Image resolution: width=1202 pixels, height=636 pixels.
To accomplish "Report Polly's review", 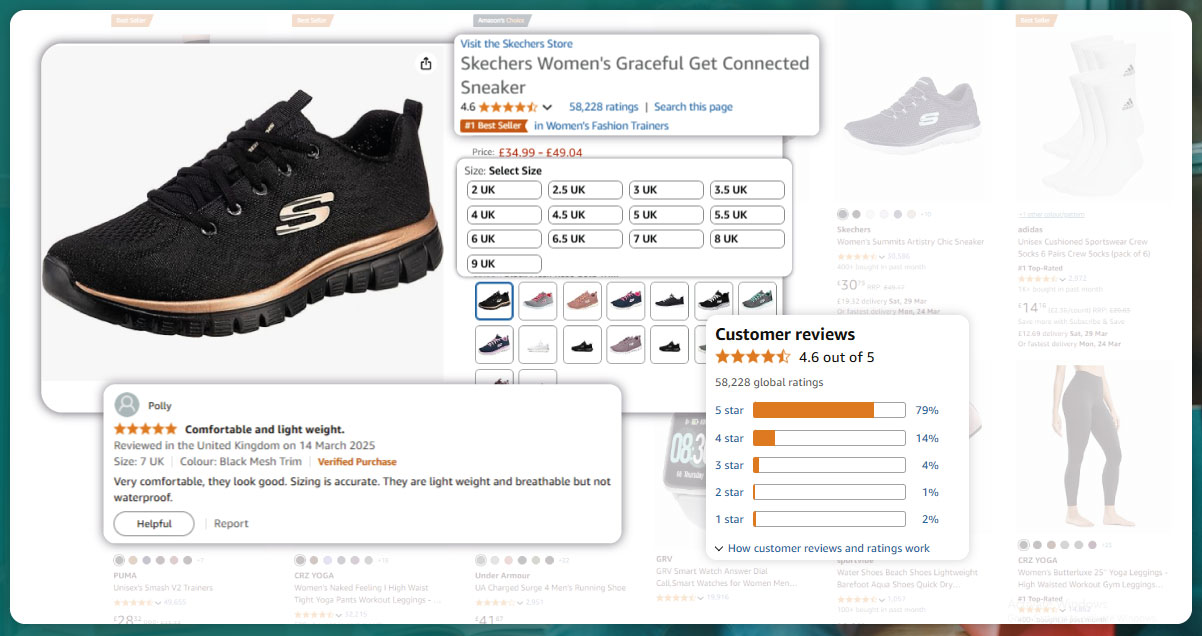I will (x=231, y=524).
